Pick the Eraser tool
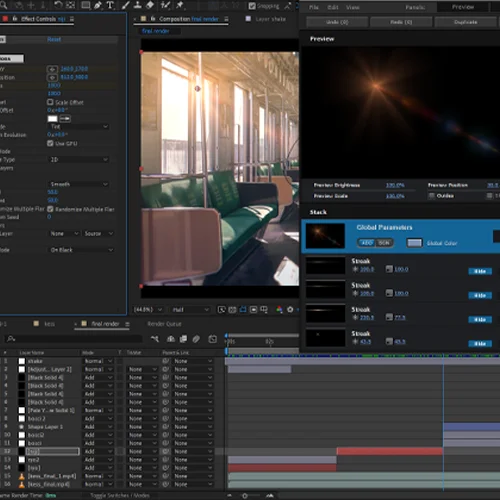 click(x=150, y=5)
